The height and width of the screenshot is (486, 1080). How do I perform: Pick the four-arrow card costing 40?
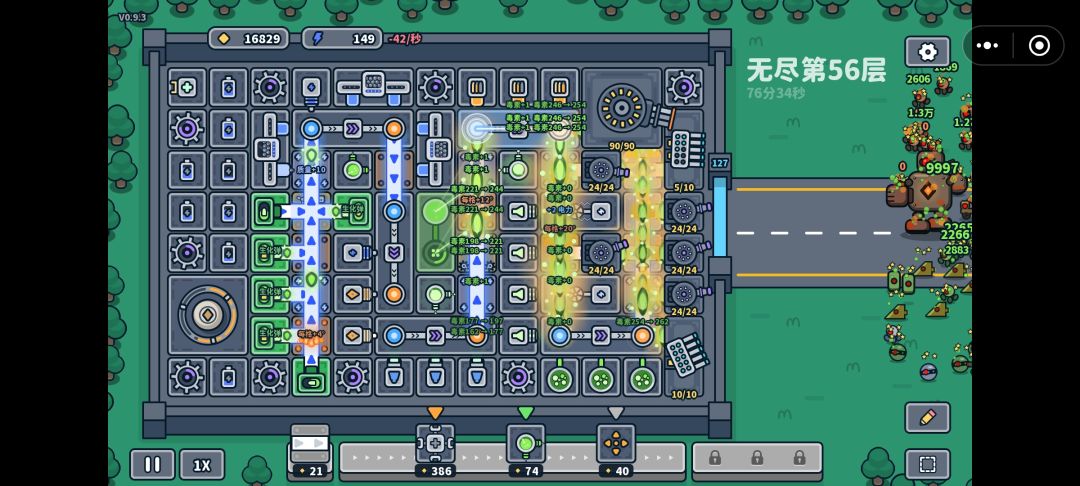tap(616, 450)
